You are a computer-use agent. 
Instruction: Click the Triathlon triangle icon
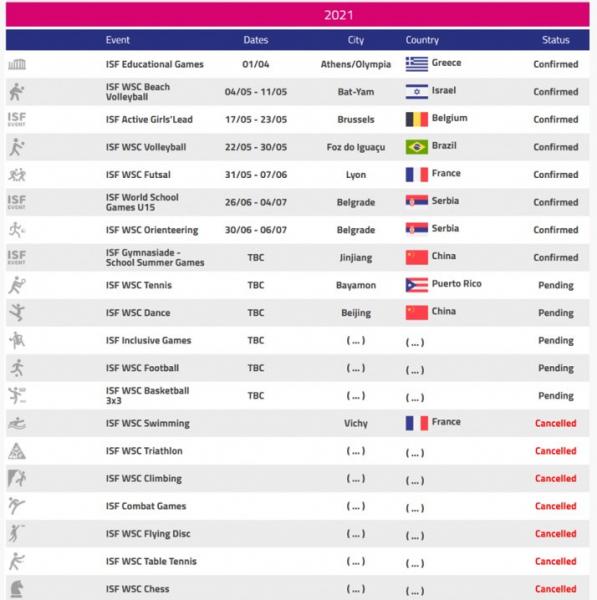pyautogui.click(x=17, y=451)
